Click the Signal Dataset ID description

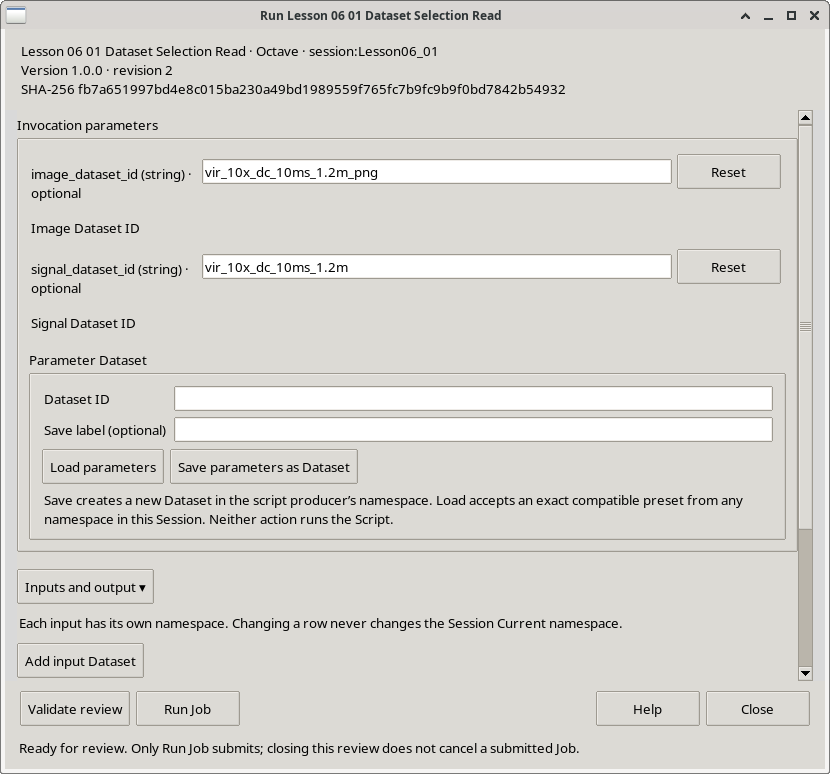(x=83, y=323)
